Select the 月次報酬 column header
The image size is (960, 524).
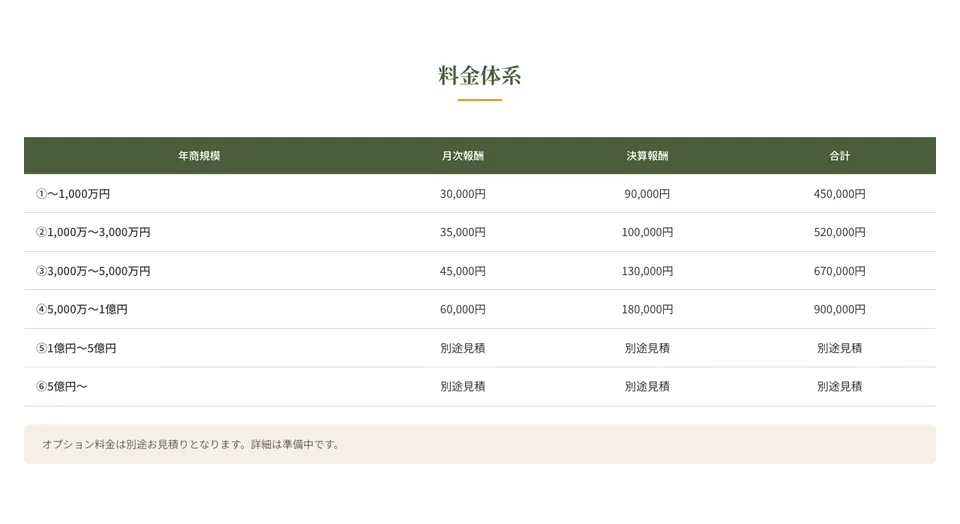coord(463,155)
